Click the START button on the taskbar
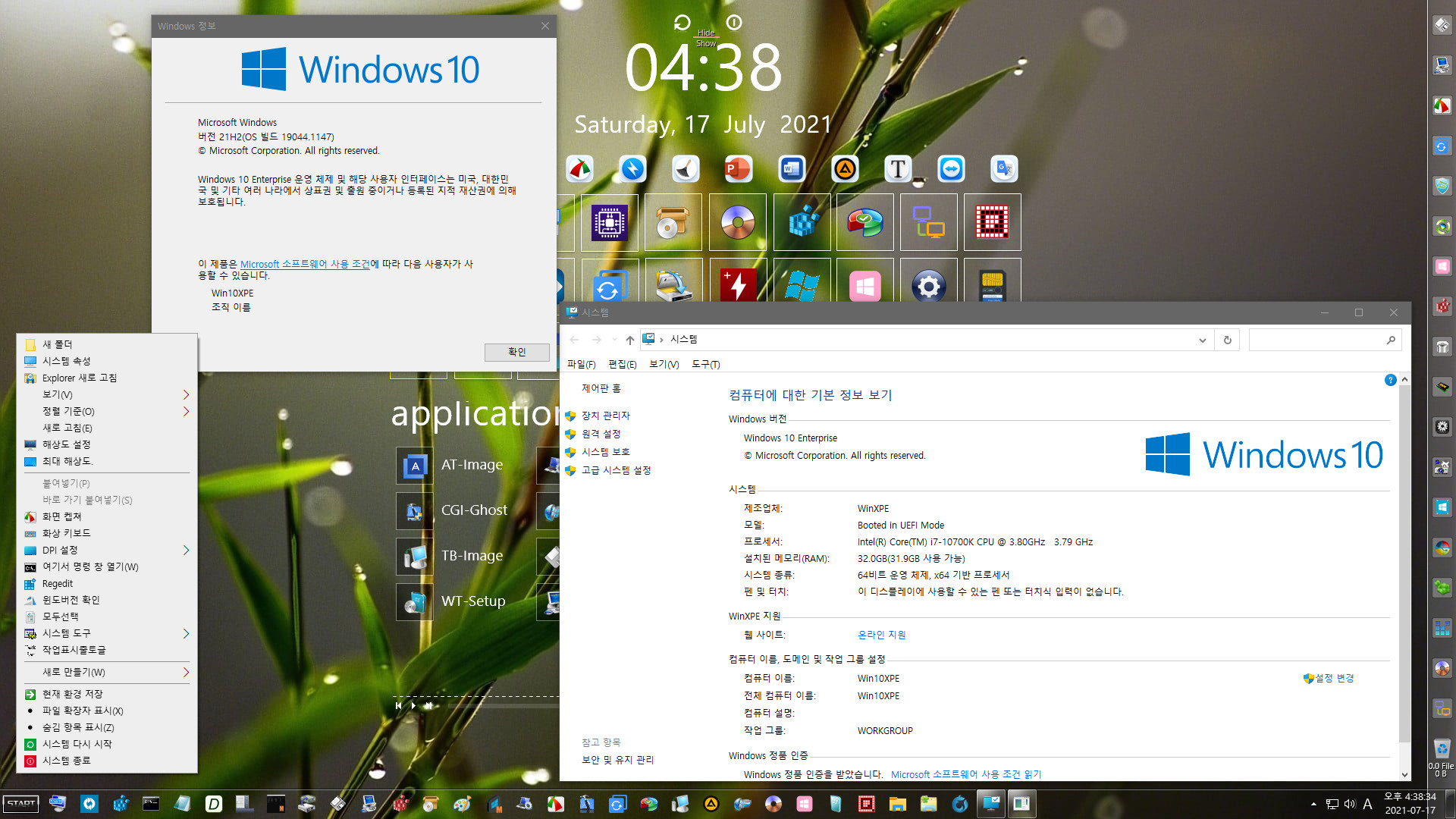This screenshot has width=1456, height=819. [21, 804]
